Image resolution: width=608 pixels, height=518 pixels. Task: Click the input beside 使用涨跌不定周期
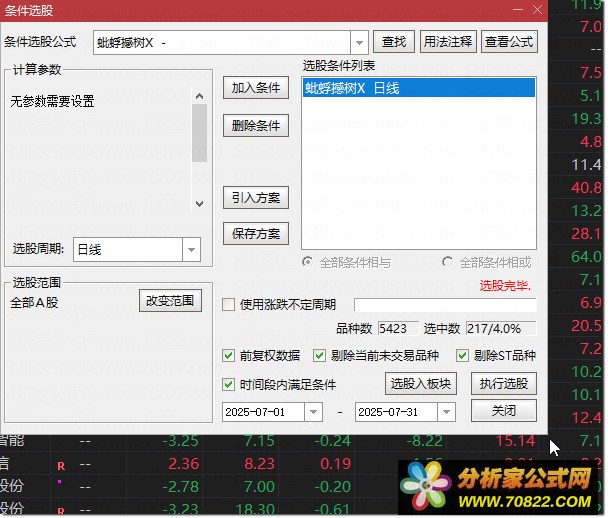(446, 305)
